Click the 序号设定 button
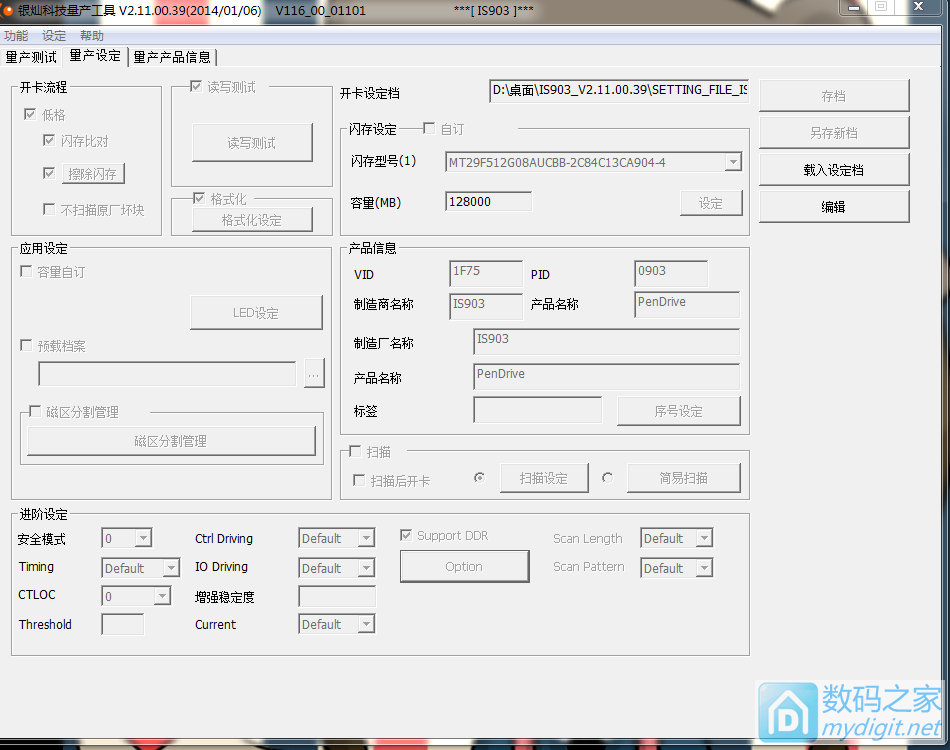The image size is (950, 750). (679, 411)
